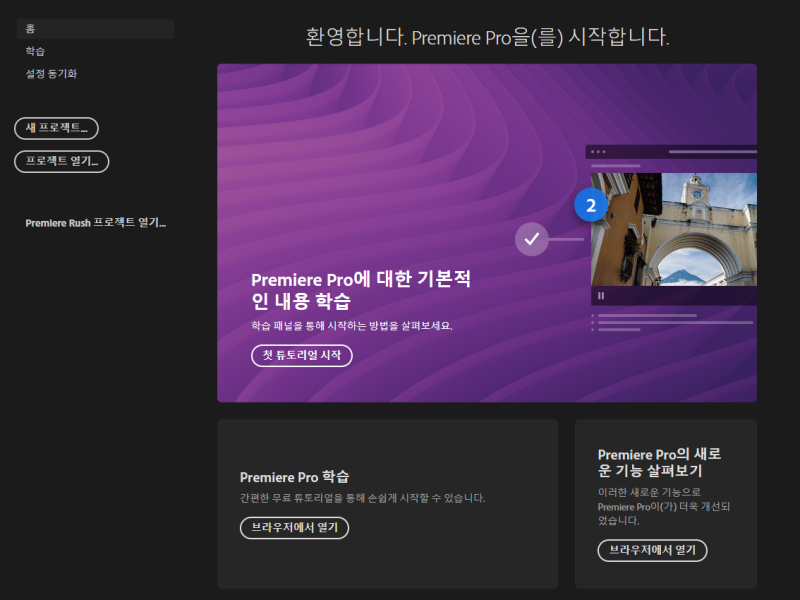Click the highlighted 홈 selection box
The height and width of the screenshot is (600, 800).
pos(95,28)
